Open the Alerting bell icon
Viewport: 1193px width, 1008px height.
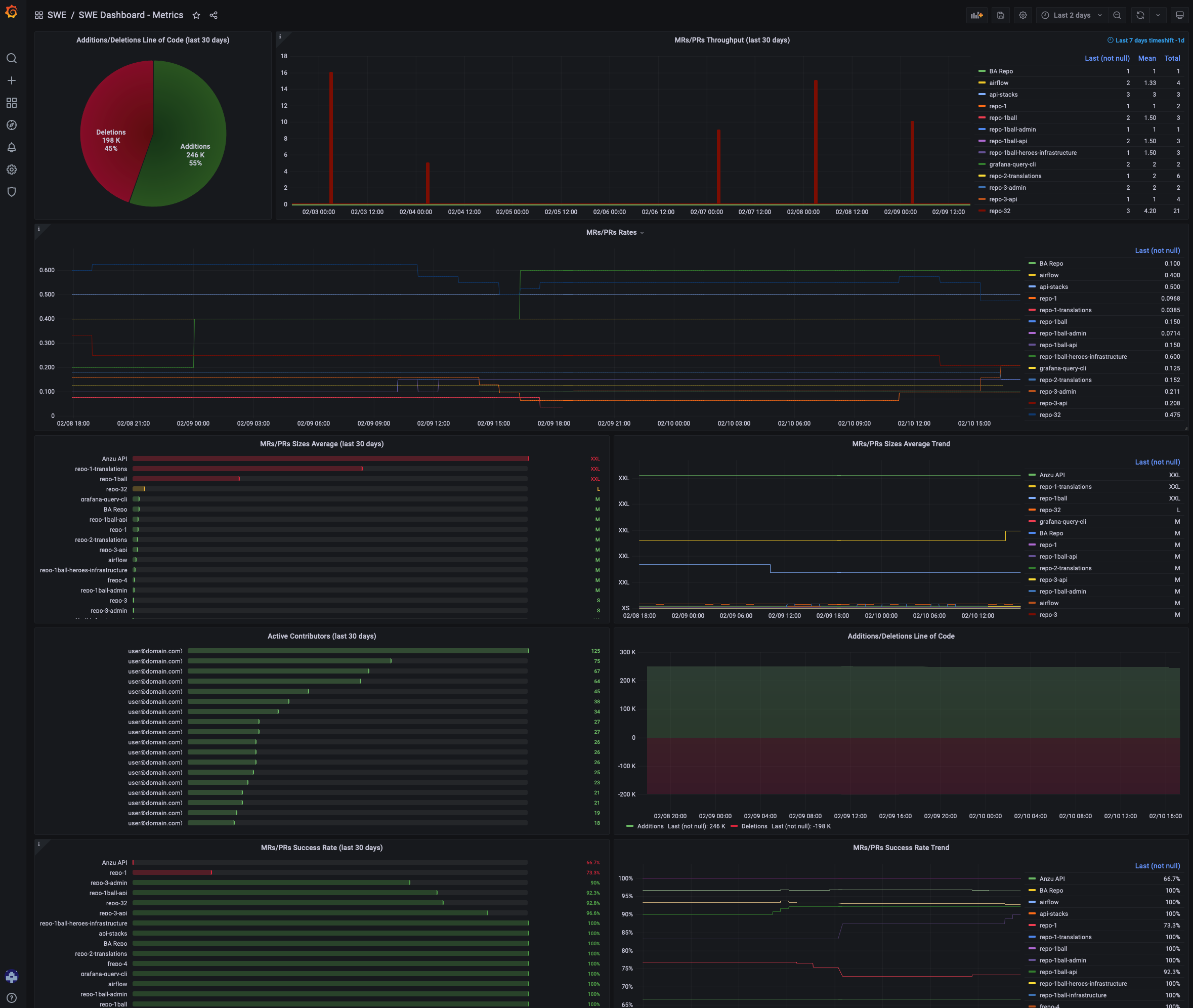pyautogui.click(x=12, y=147)
